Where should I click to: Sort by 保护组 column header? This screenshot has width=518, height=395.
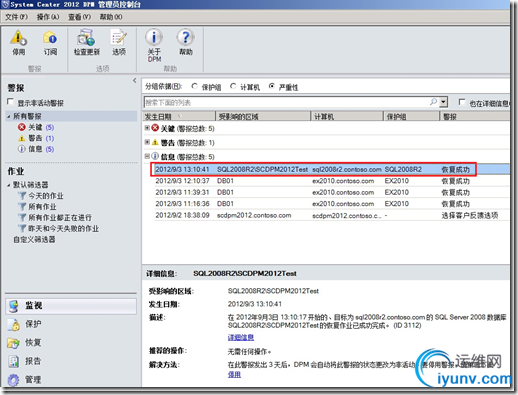(412, 116)
